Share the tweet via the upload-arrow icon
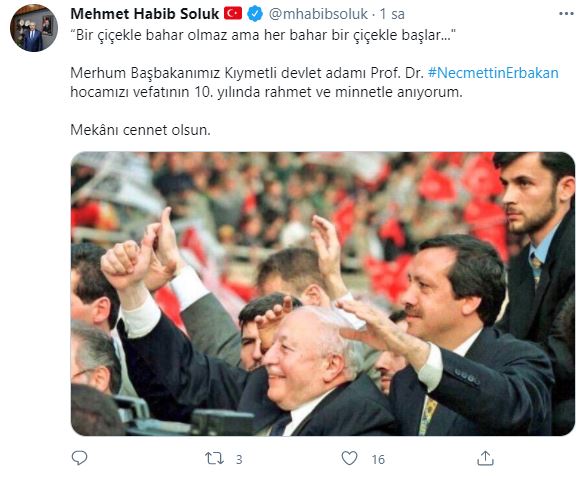Viewport: 588px width, 478px height. click(485, 458)
